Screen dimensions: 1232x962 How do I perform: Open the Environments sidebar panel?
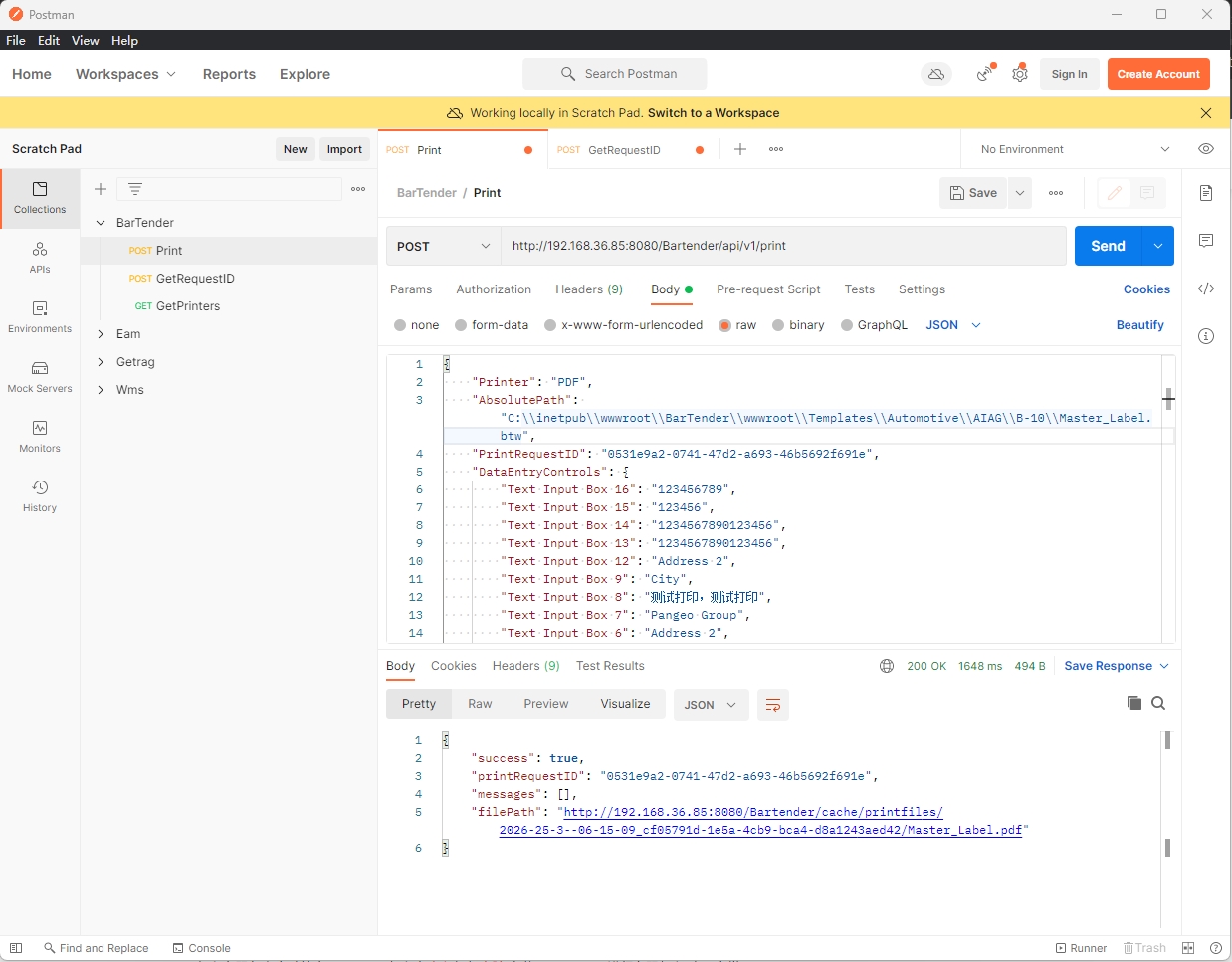[x=40, y=317]
